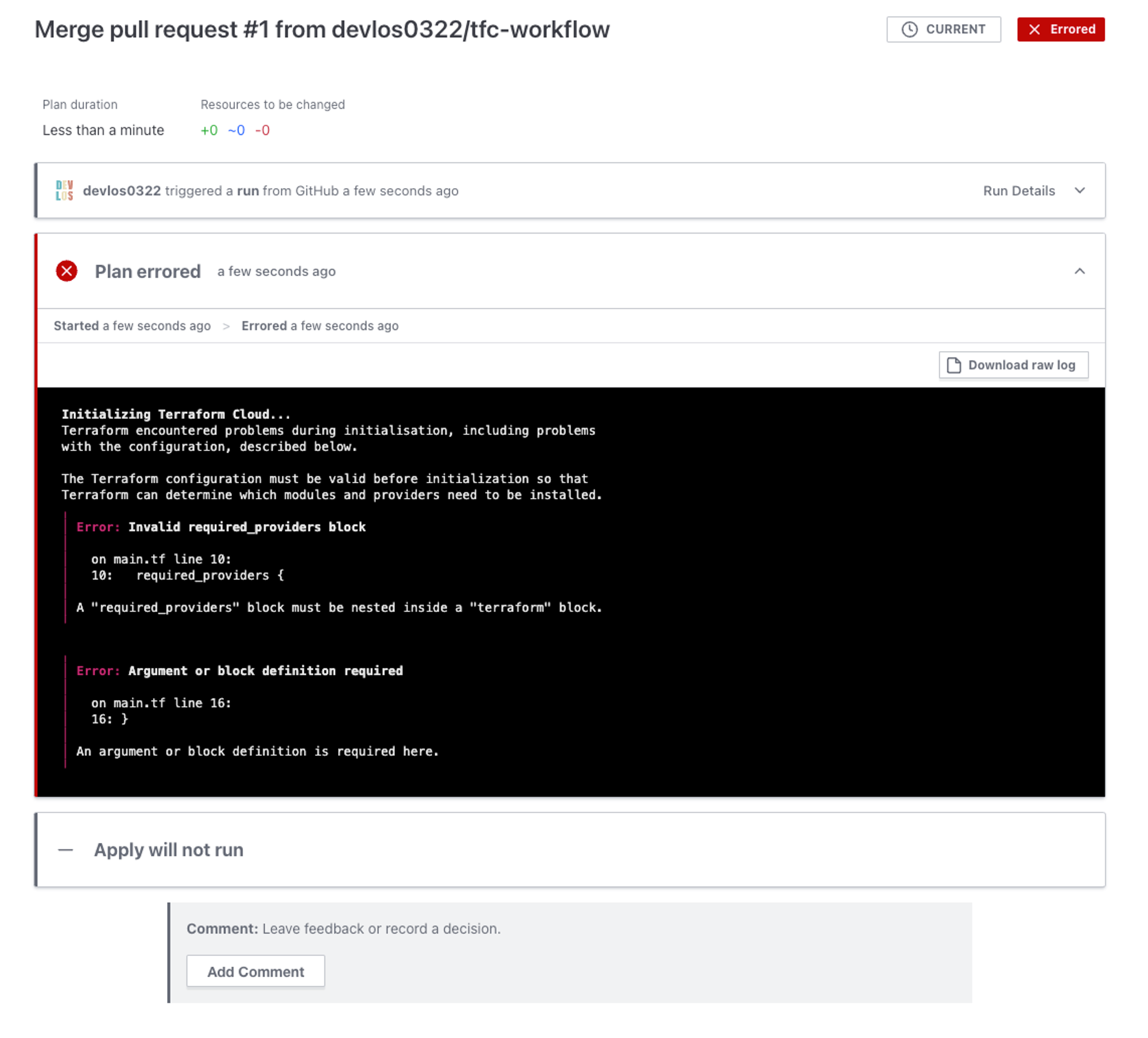Click the Run Details label
1148x1038 pixels.
coord(1018,191)
